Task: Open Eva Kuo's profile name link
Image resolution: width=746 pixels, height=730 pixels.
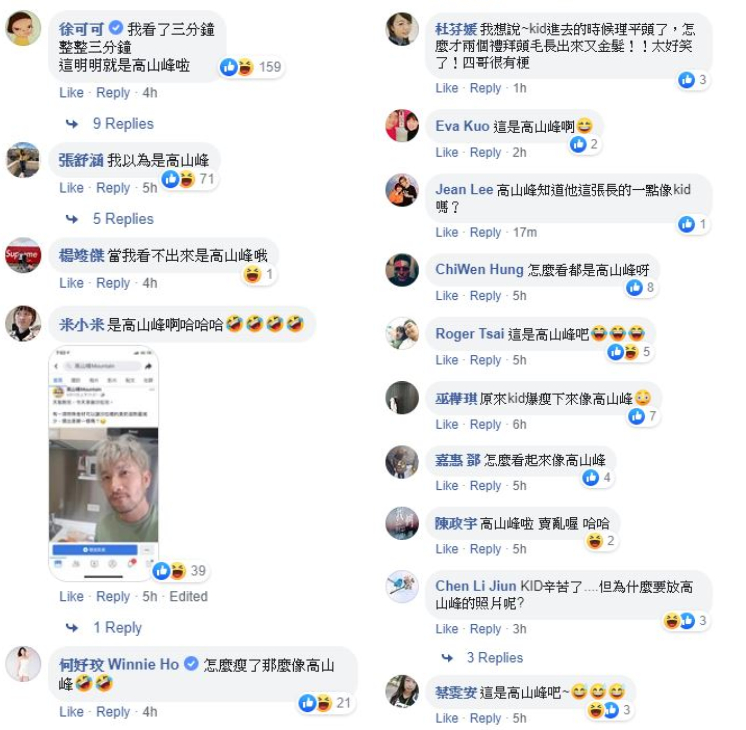Action: click(x=462, y=126)
